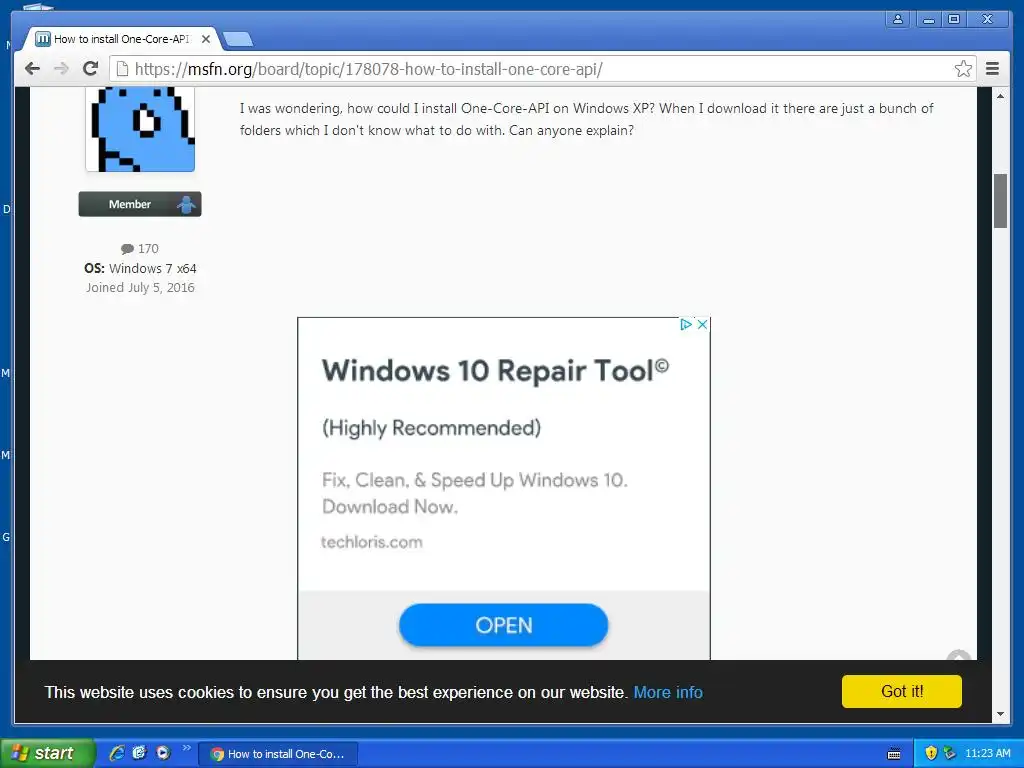Expand the quick launch chevron

tap(187, 748)
